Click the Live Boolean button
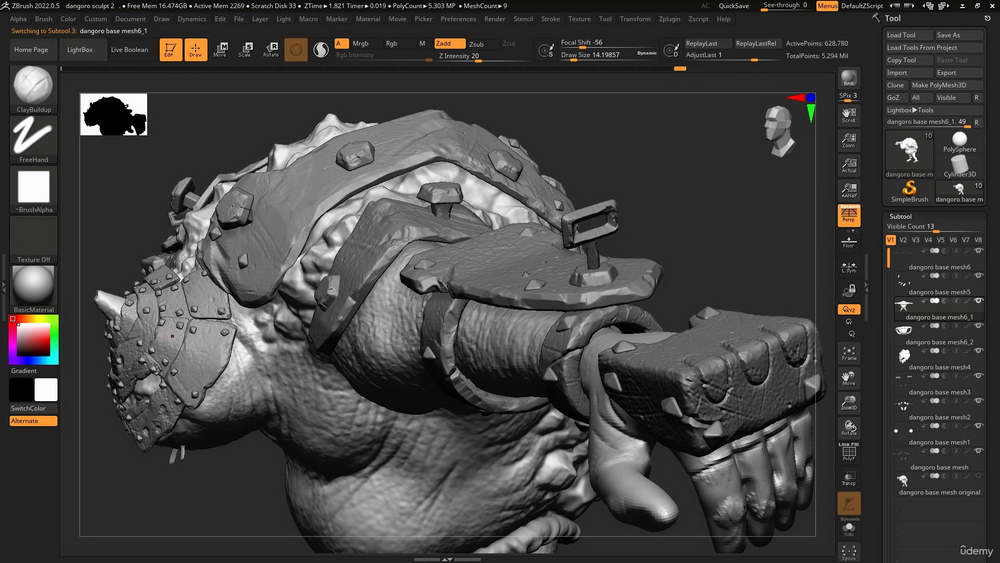Image resolution: width=1000 pixels, height=563 pixels. tap(129, 50)
